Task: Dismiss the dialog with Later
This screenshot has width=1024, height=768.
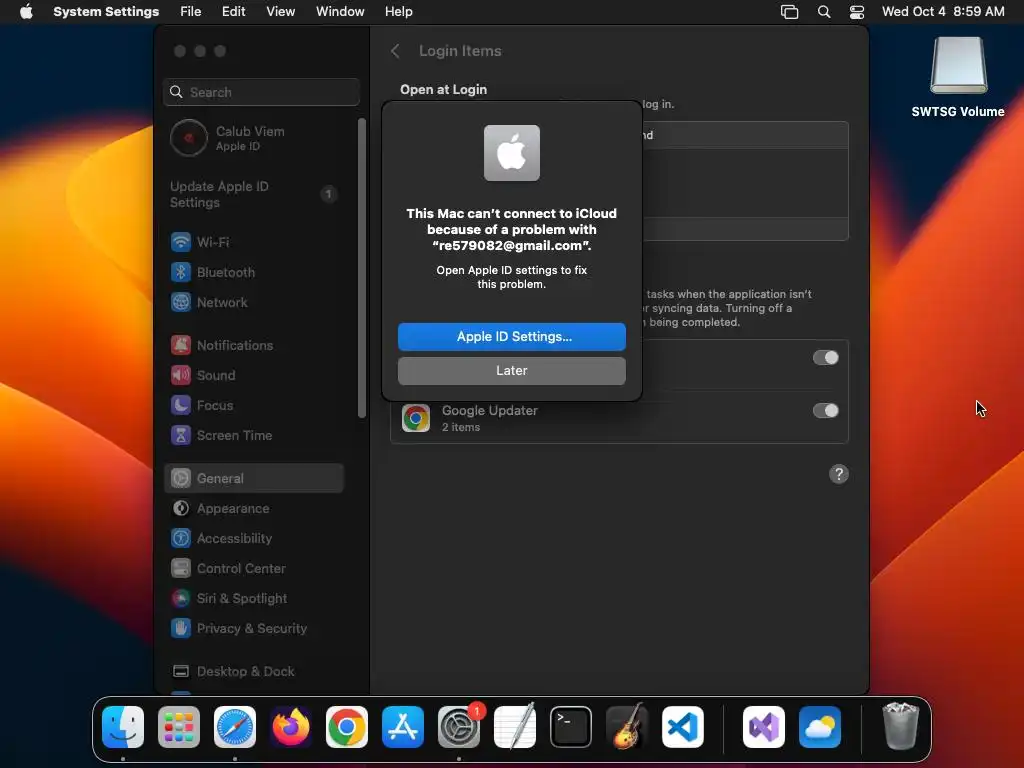Action: coord(512,371)
